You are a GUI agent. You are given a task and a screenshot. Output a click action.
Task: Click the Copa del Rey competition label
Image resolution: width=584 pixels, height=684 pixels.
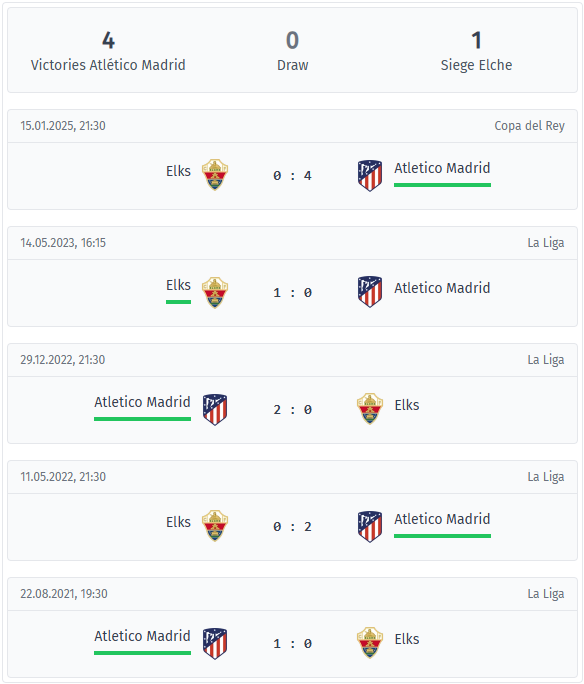point(529,126)
